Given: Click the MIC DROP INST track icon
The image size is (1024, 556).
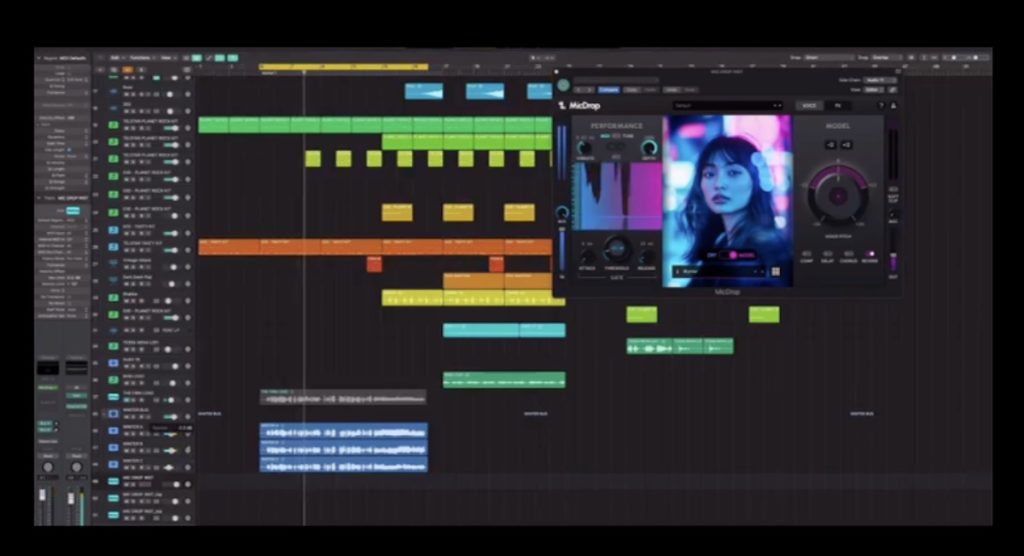Looking at the screenshot, I should click(x=113, y=481).
